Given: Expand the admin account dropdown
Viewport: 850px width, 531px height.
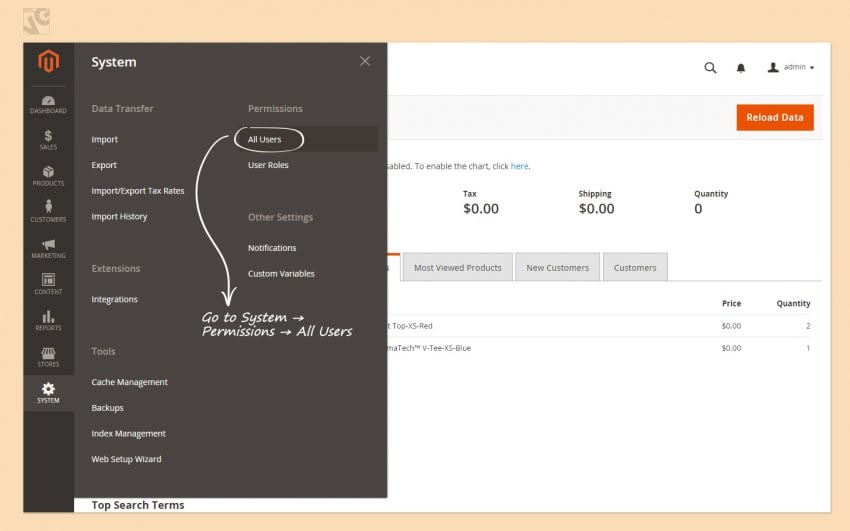Looking at the screenshot, I should point(791,67).
